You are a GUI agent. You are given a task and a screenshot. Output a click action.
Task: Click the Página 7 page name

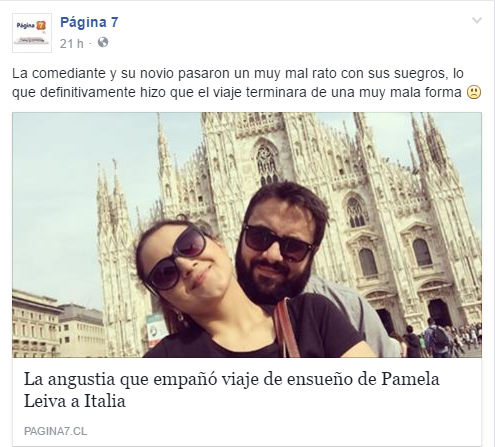[x=89, y=22]
